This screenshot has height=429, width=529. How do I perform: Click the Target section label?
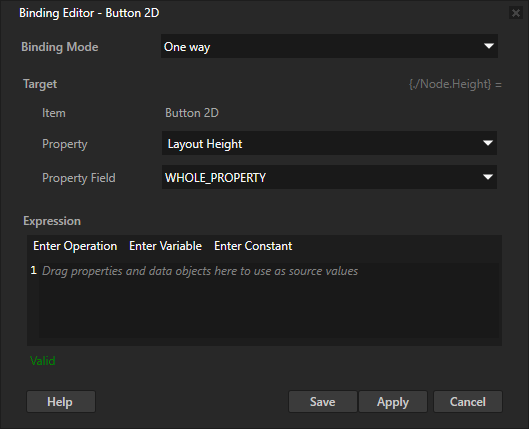(x=40, y=84)
